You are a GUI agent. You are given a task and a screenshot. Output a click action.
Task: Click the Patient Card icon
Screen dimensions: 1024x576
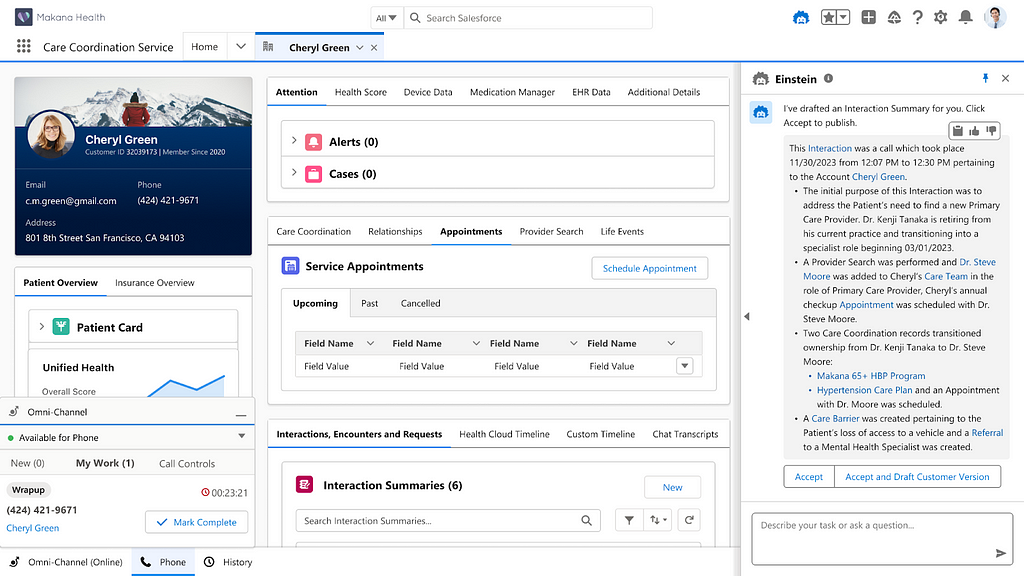tap(61, 327)
